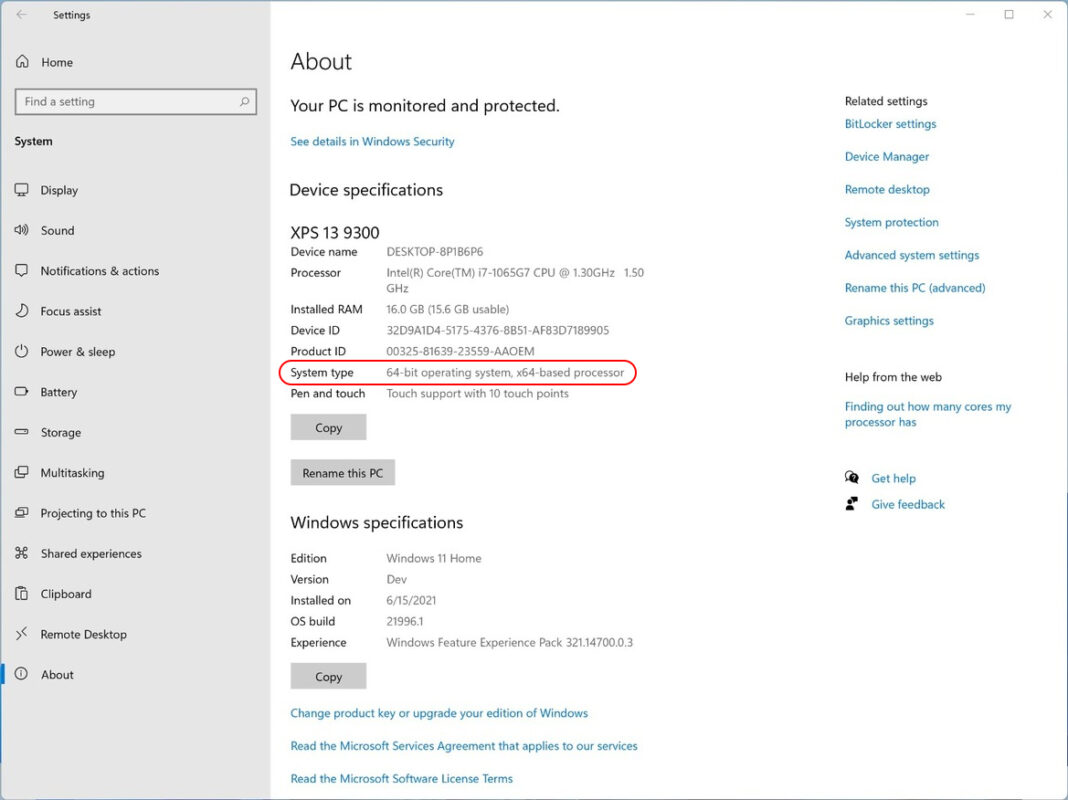Open Advanced system settings
Viewport: 1068px width, 800px height.
[912, 255]
